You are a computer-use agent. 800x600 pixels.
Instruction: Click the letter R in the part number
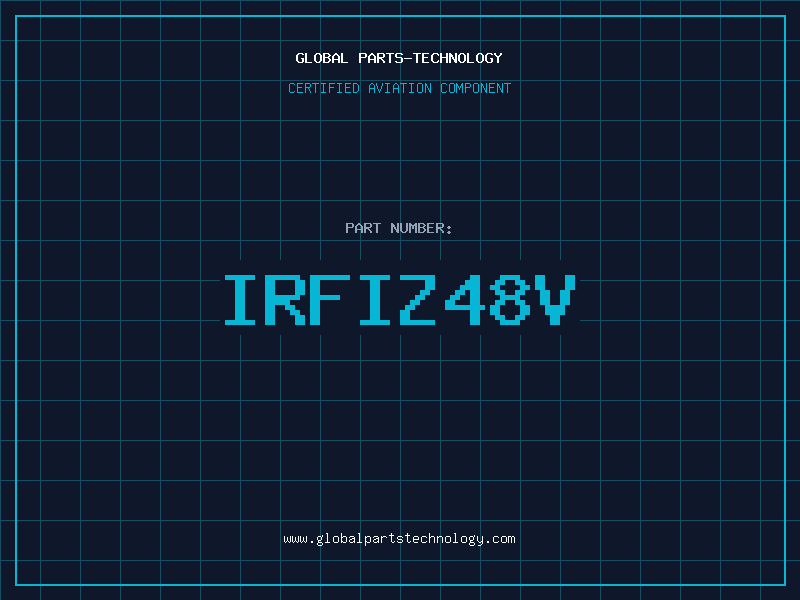[285, 300]
